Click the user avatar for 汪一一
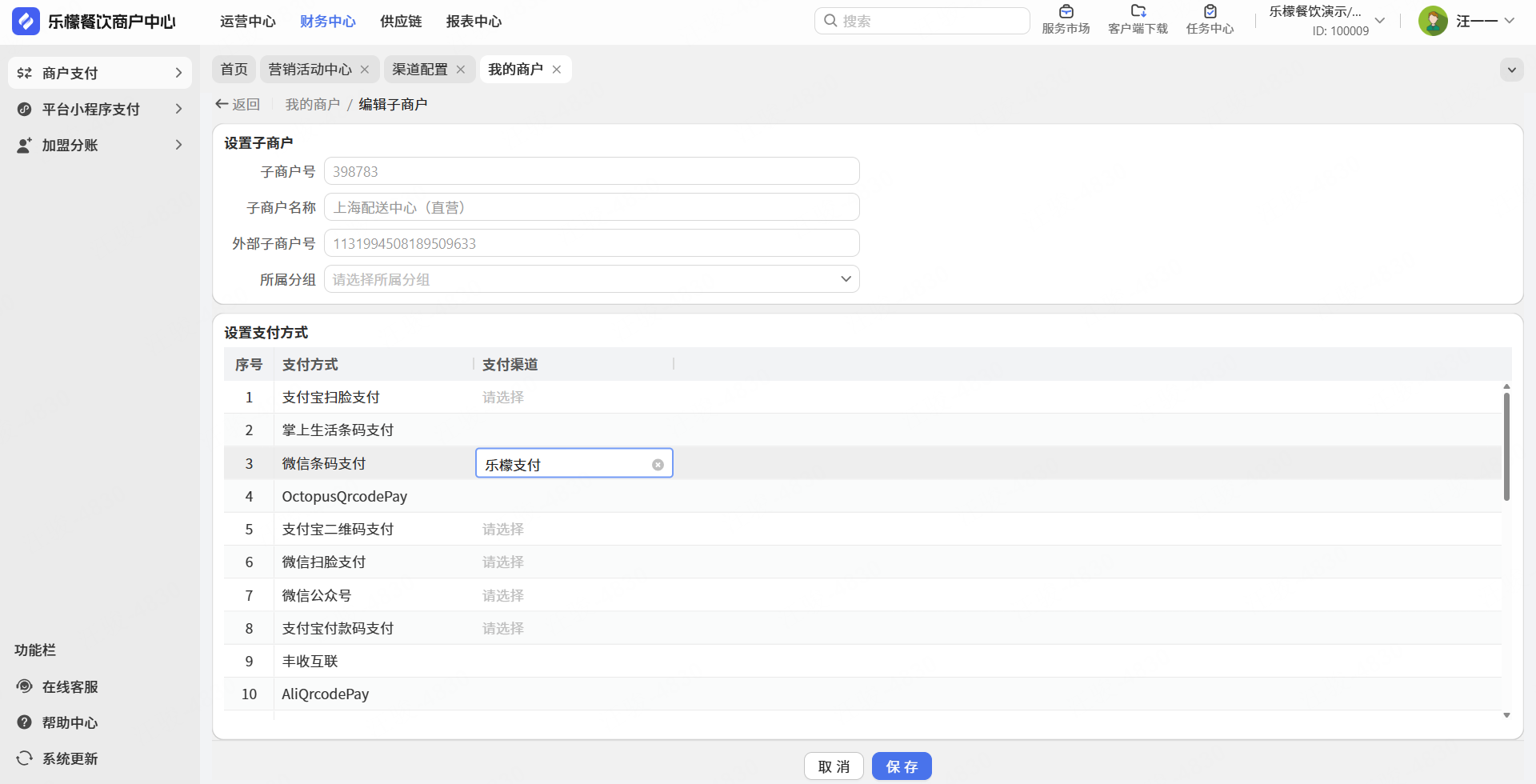Screen dimensions: 1536x784 1433,21
